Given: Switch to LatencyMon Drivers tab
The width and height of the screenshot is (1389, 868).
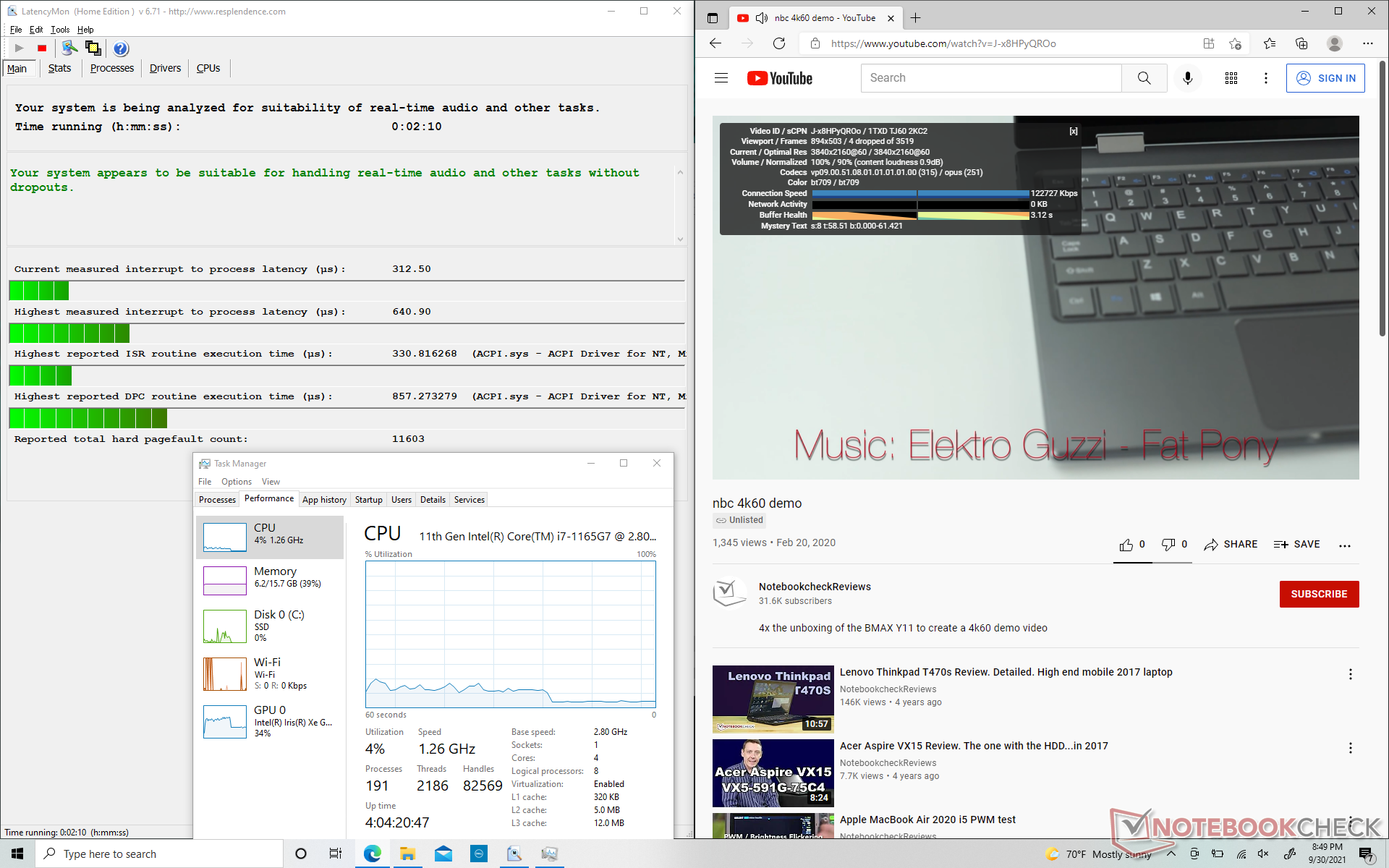Looking at the screenshot, I should [x=165, y=68].
